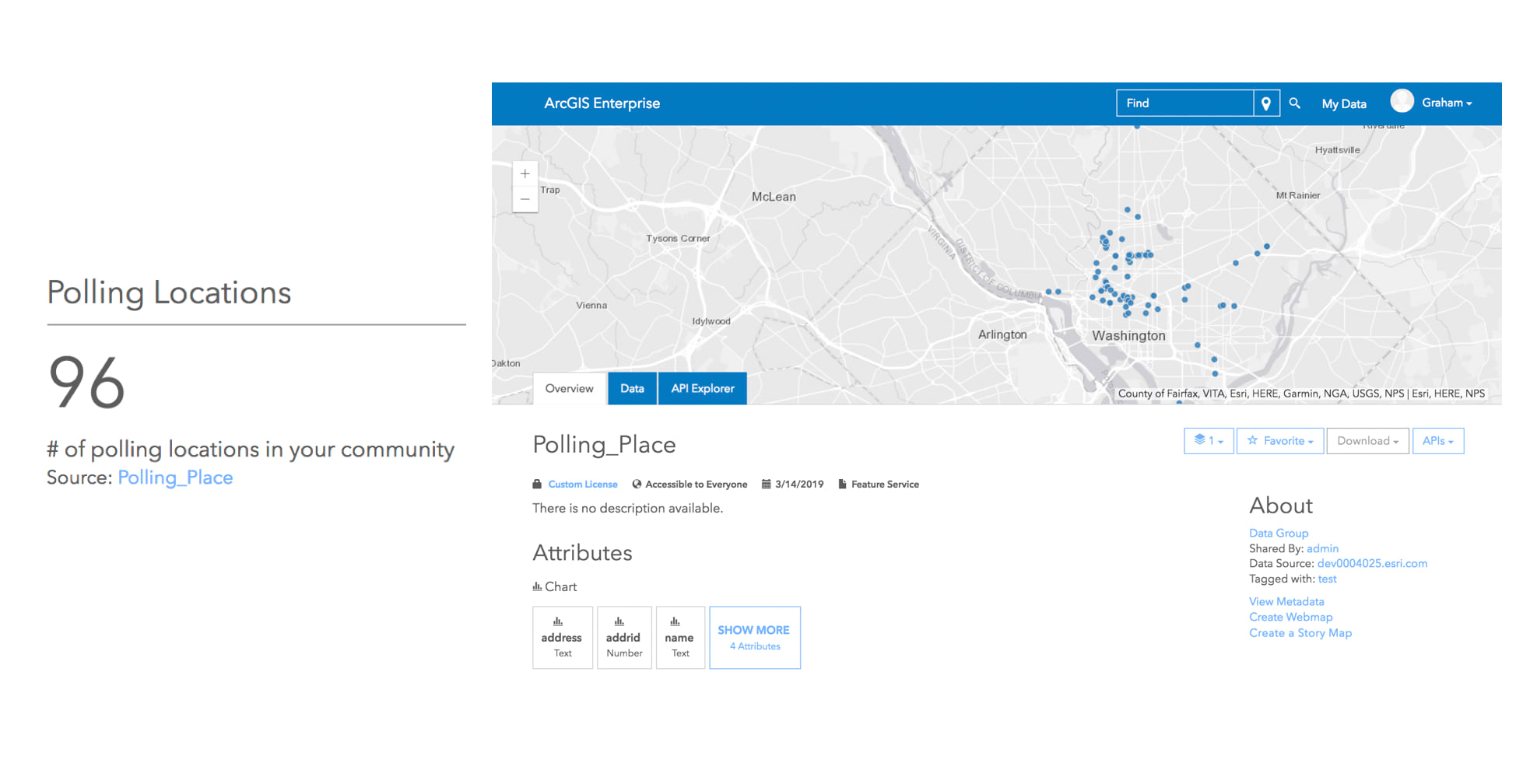The height and width of the screenshot is (784, 1516).
Task: Click View Metadata link
Action: (x=1286, y=602)
